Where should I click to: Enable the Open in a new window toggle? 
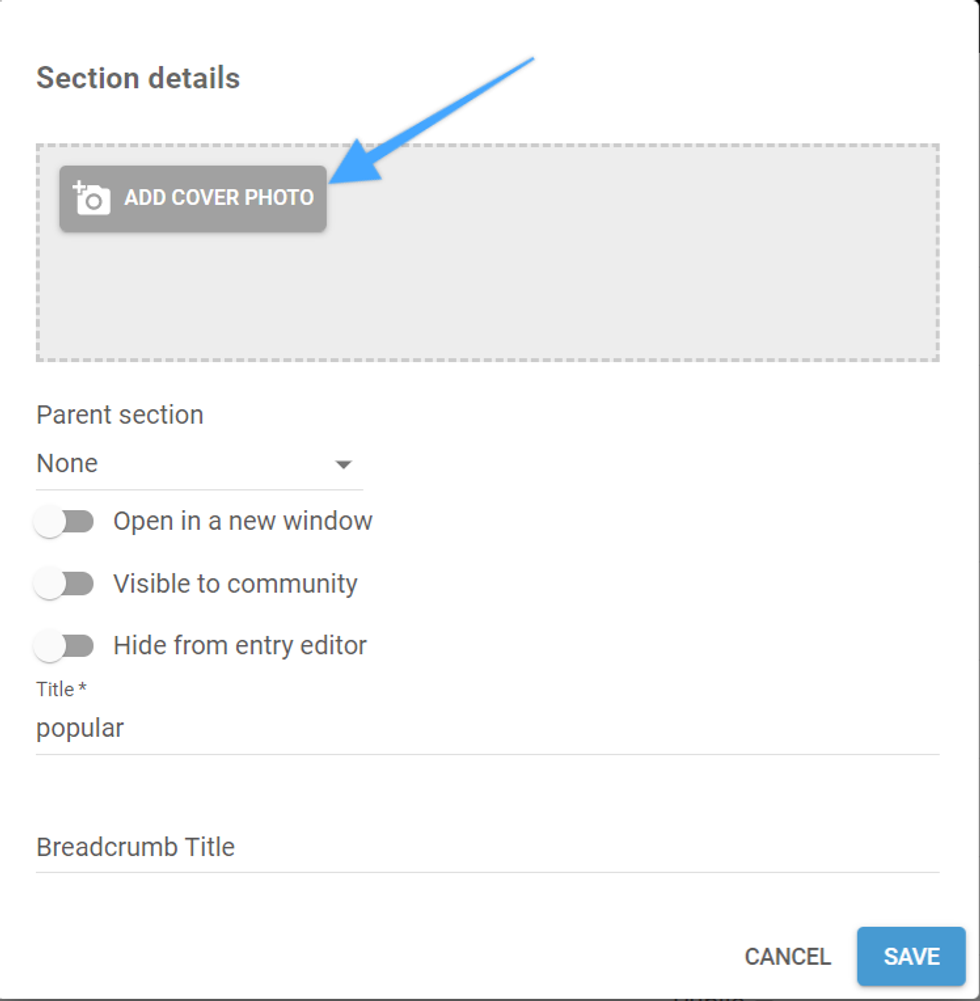coord(65,521)
